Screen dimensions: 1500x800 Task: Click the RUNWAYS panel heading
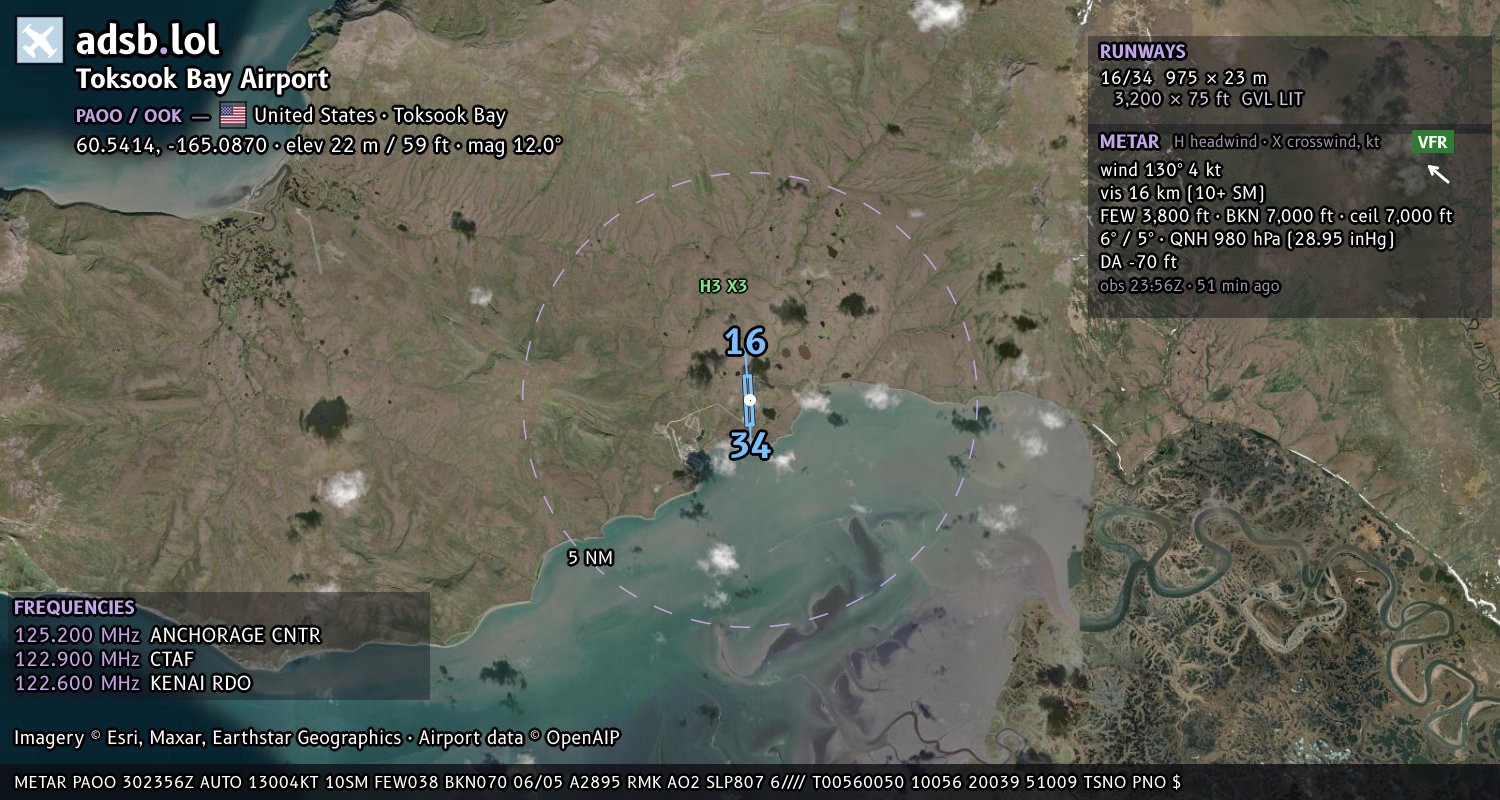(x=1142, y=51)
